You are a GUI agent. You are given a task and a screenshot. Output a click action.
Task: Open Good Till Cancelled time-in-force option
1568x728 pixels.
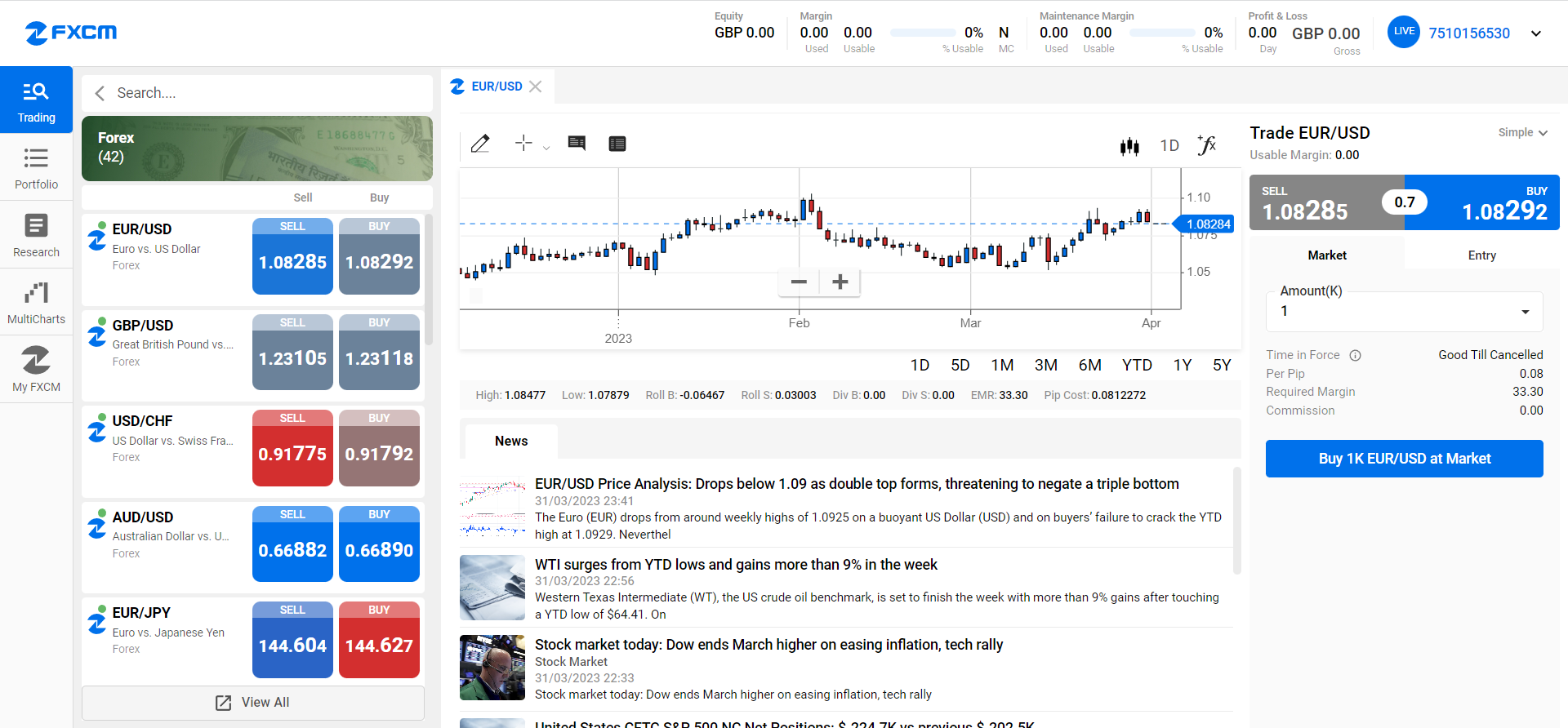[x=1490, y=355]
